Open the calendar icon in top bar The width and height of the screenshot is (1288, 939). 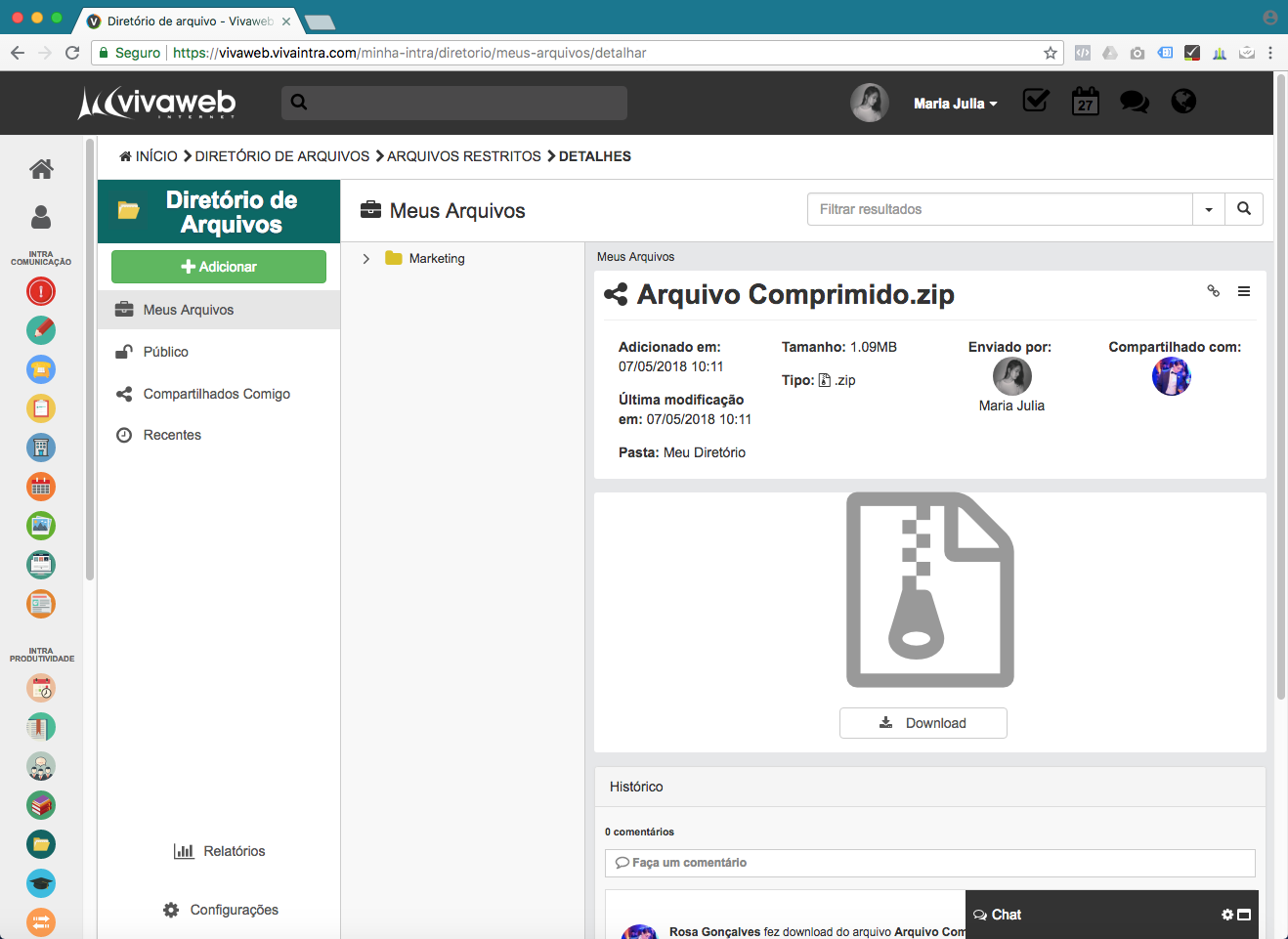point(1085,102)
